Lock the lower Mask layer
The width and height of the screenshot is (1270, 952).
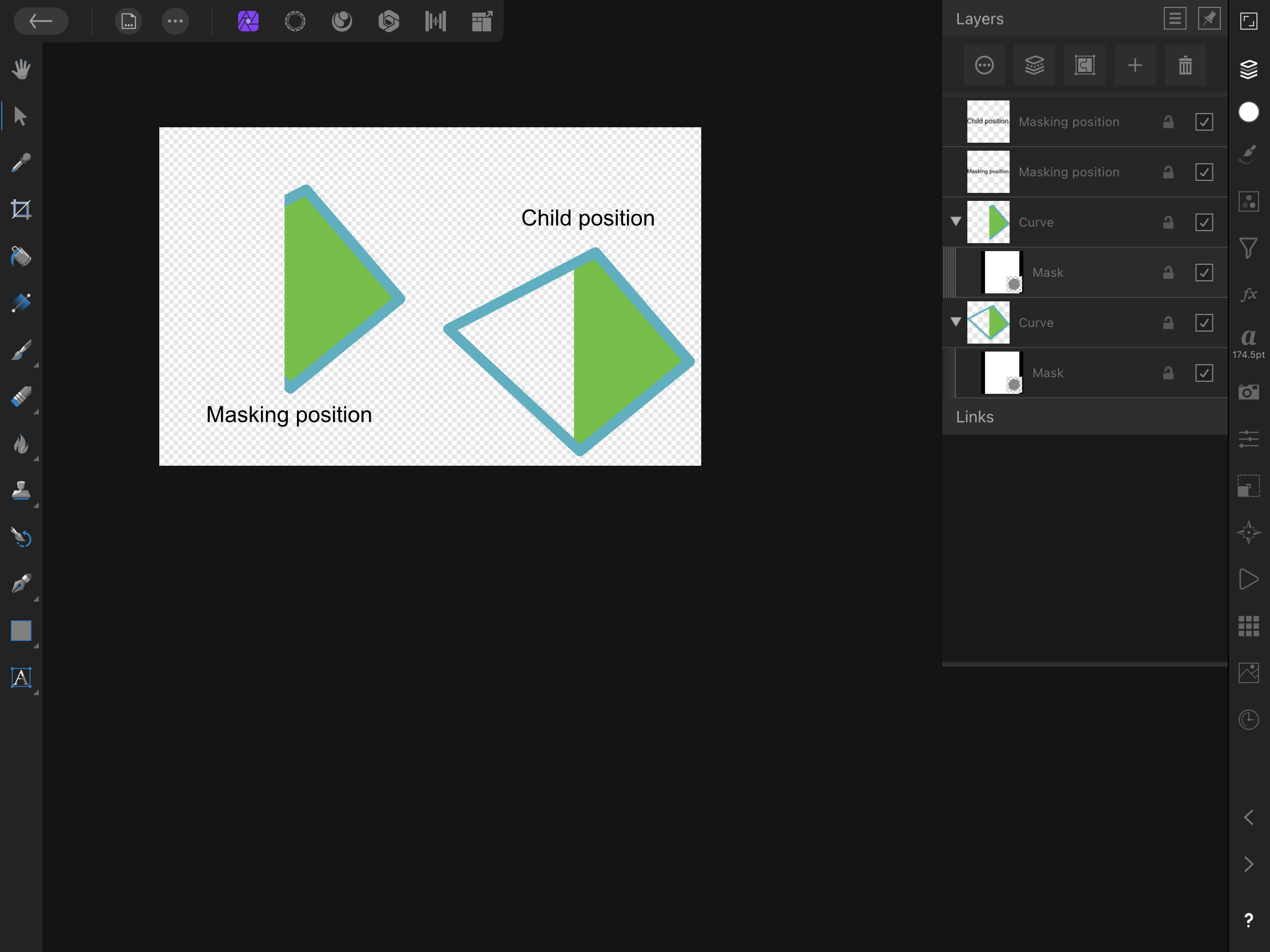[1168, 373]
